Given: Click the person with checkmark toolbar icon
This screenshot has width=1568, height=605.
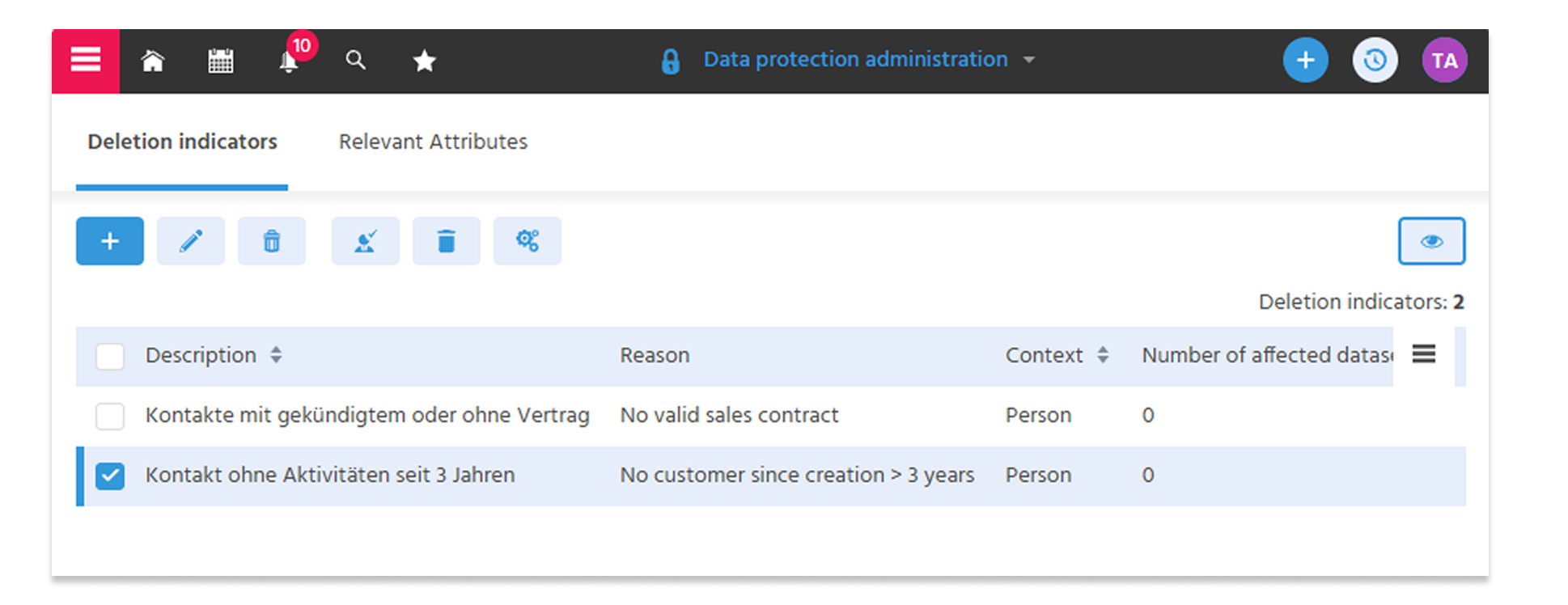Looking at the screenshot, I should click(366, 241).
